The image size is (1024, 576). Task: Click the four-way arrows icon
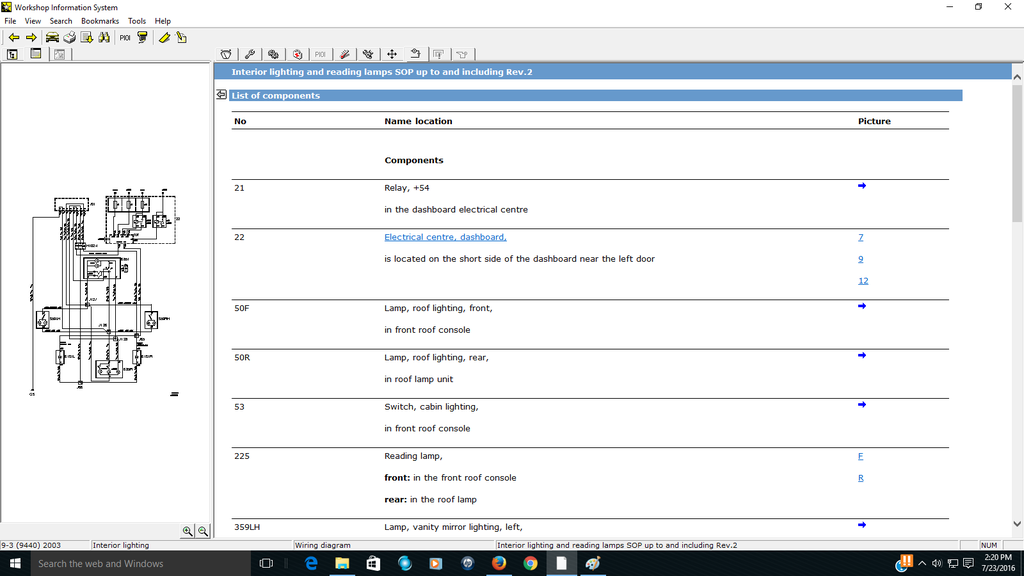[x=391, y=54]
